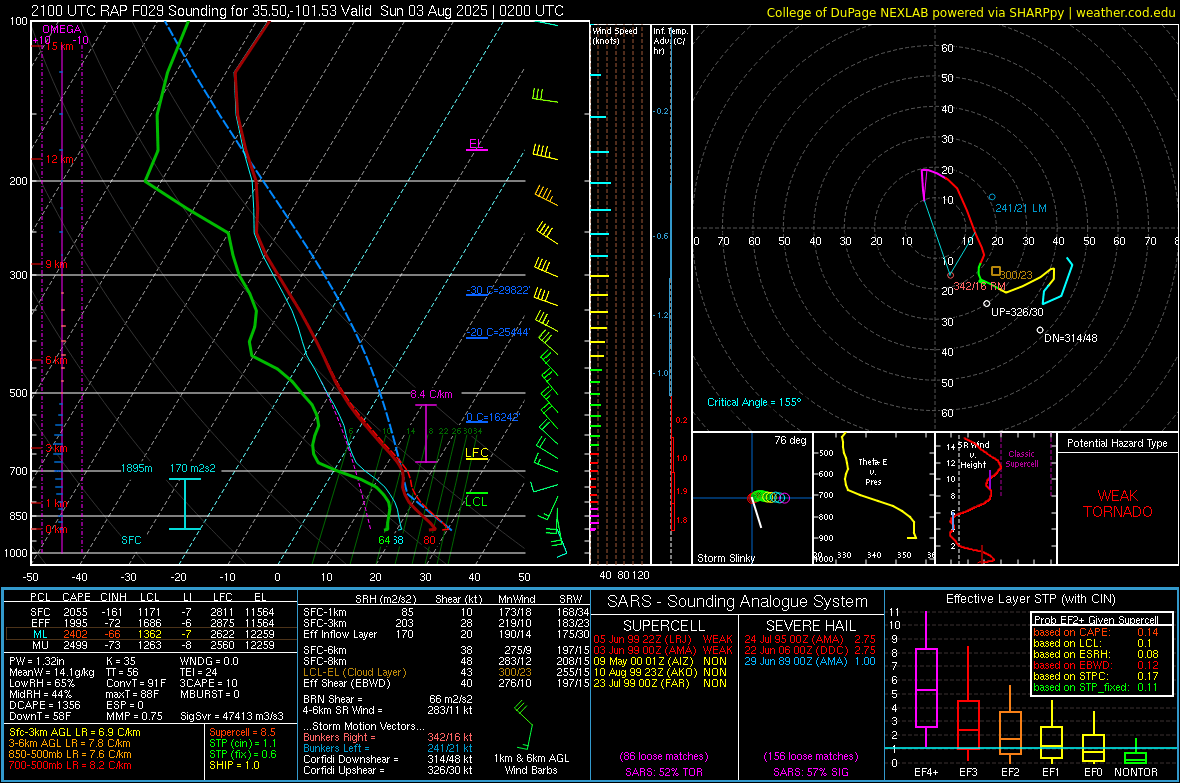The image size is (1180, 783).
Task: Click the surface temperature value '80'
Action: pos(429,540)
